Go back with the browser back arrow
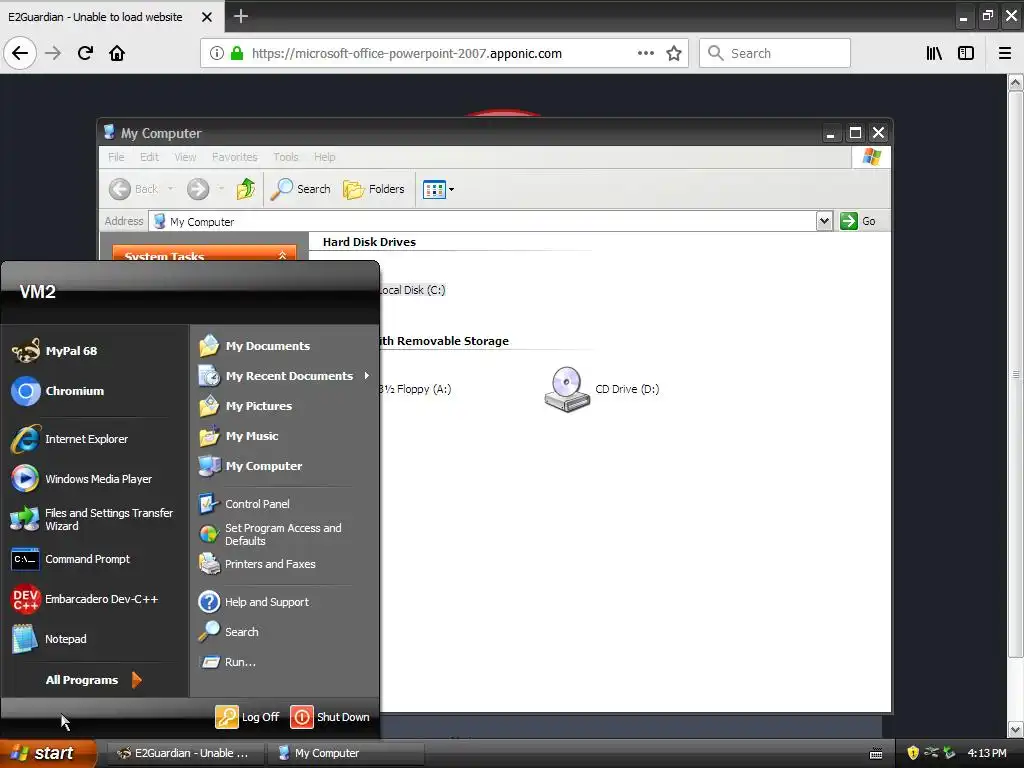The height and width of the screenshot is (768, 1024). coord(20,53)
